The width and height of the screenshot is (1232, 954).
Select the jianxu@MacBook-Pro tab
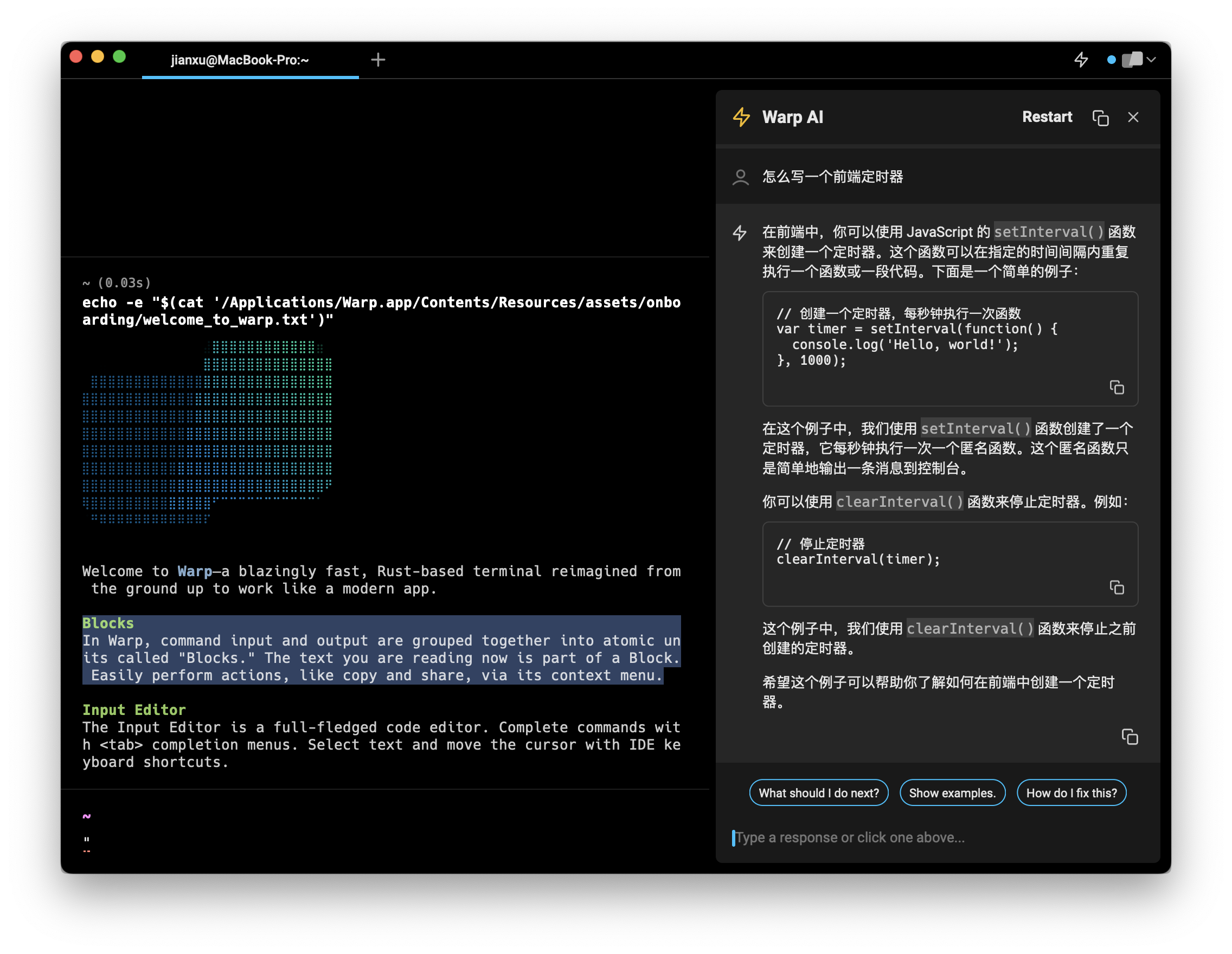240,60
